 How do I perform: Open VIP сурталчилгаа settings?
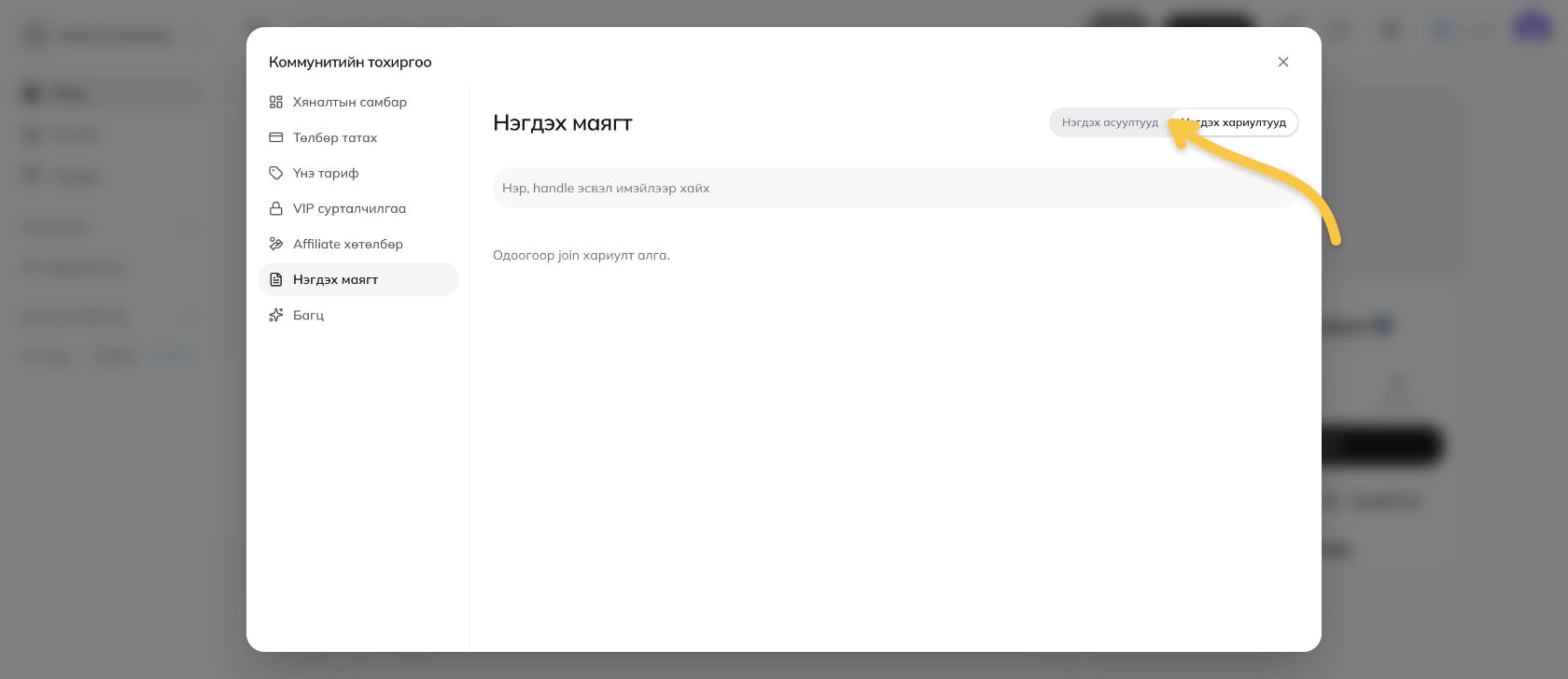click(x=358, y=208)
